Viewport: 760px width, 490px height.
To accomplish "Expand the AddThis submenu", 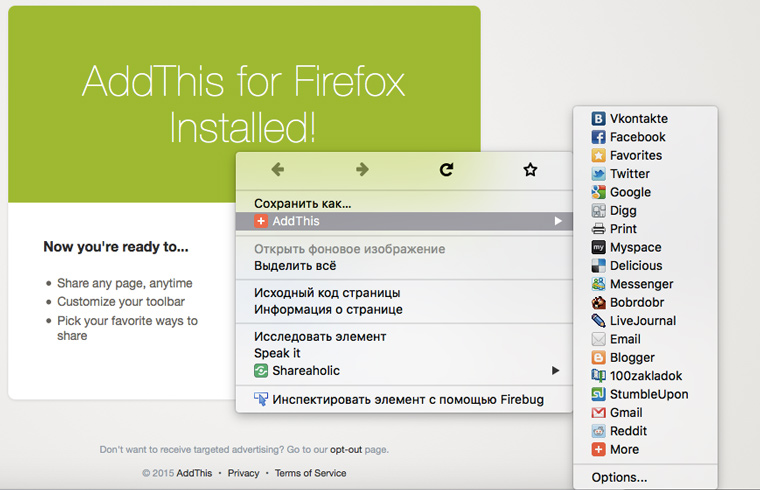I will click(x=404, y=221).
